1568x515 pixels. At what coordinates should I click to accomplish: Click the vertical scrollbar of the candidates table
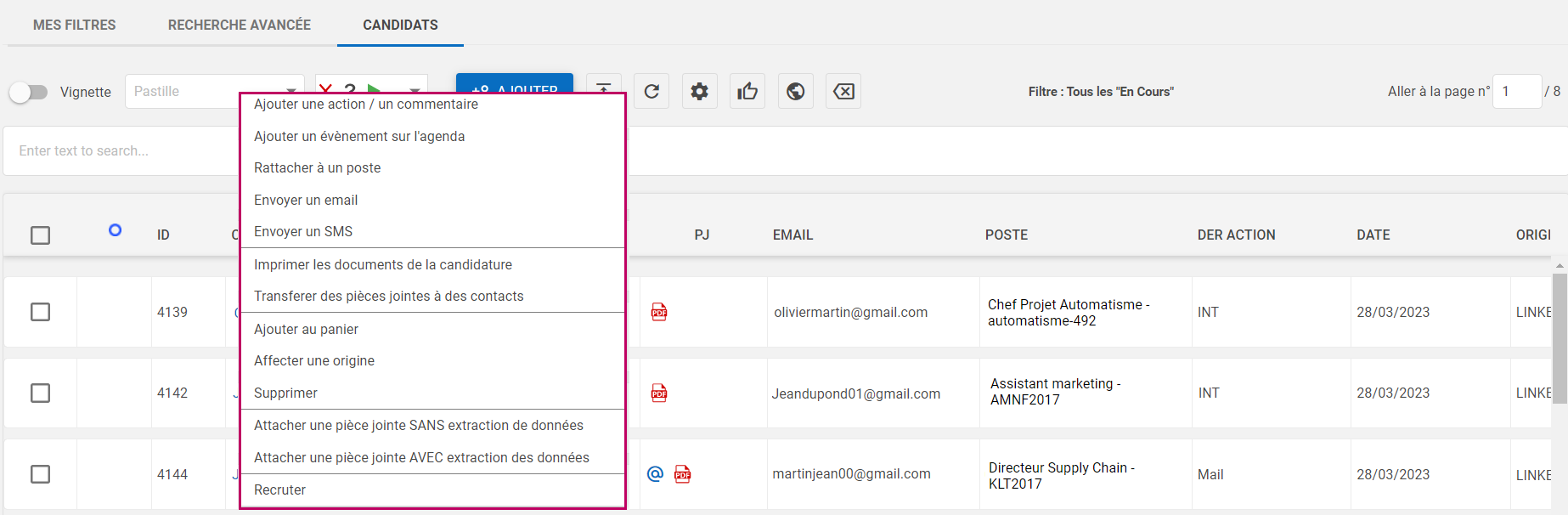click(1560, 340)
